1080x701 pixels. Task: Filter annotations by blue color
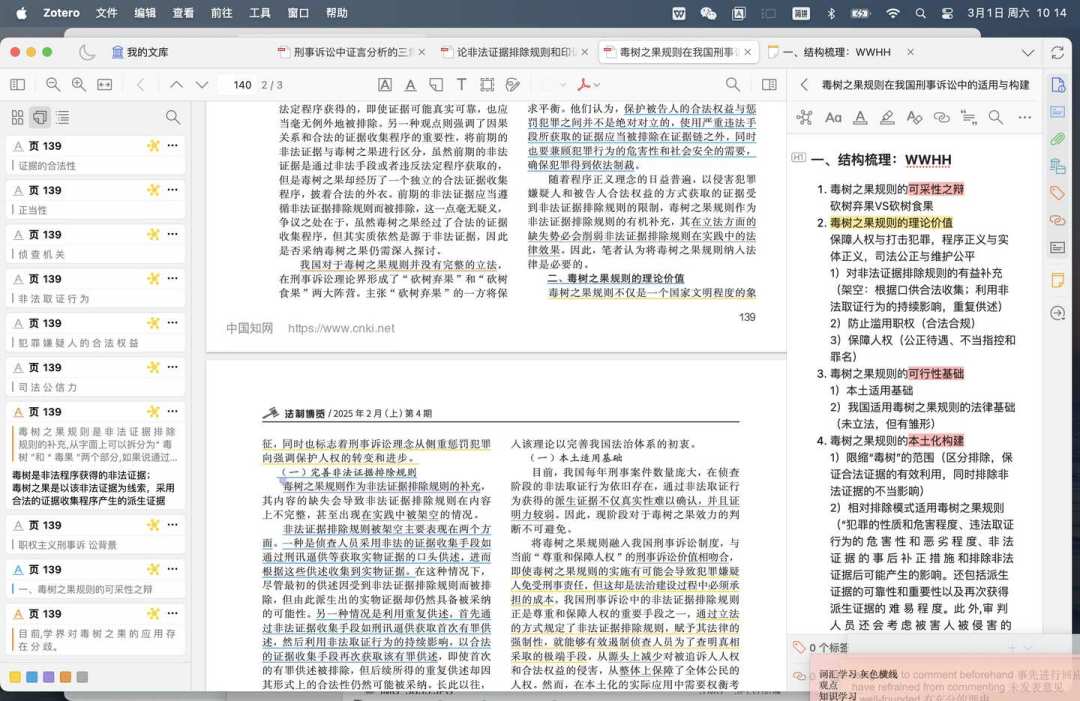(x=32, y=677)
